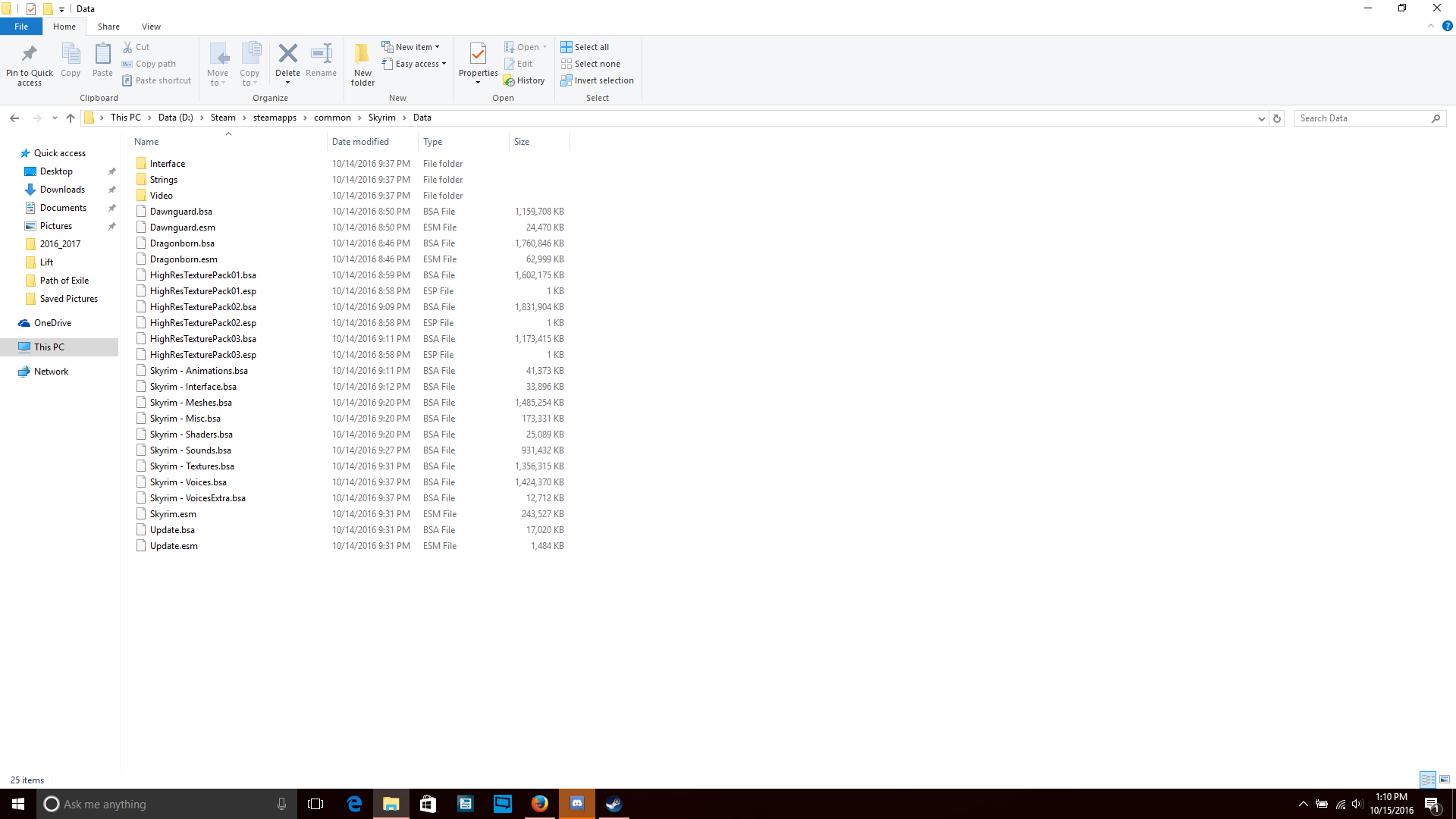
Task: Navigate up one folder with the arrow
Action: (x=71, y=118)
